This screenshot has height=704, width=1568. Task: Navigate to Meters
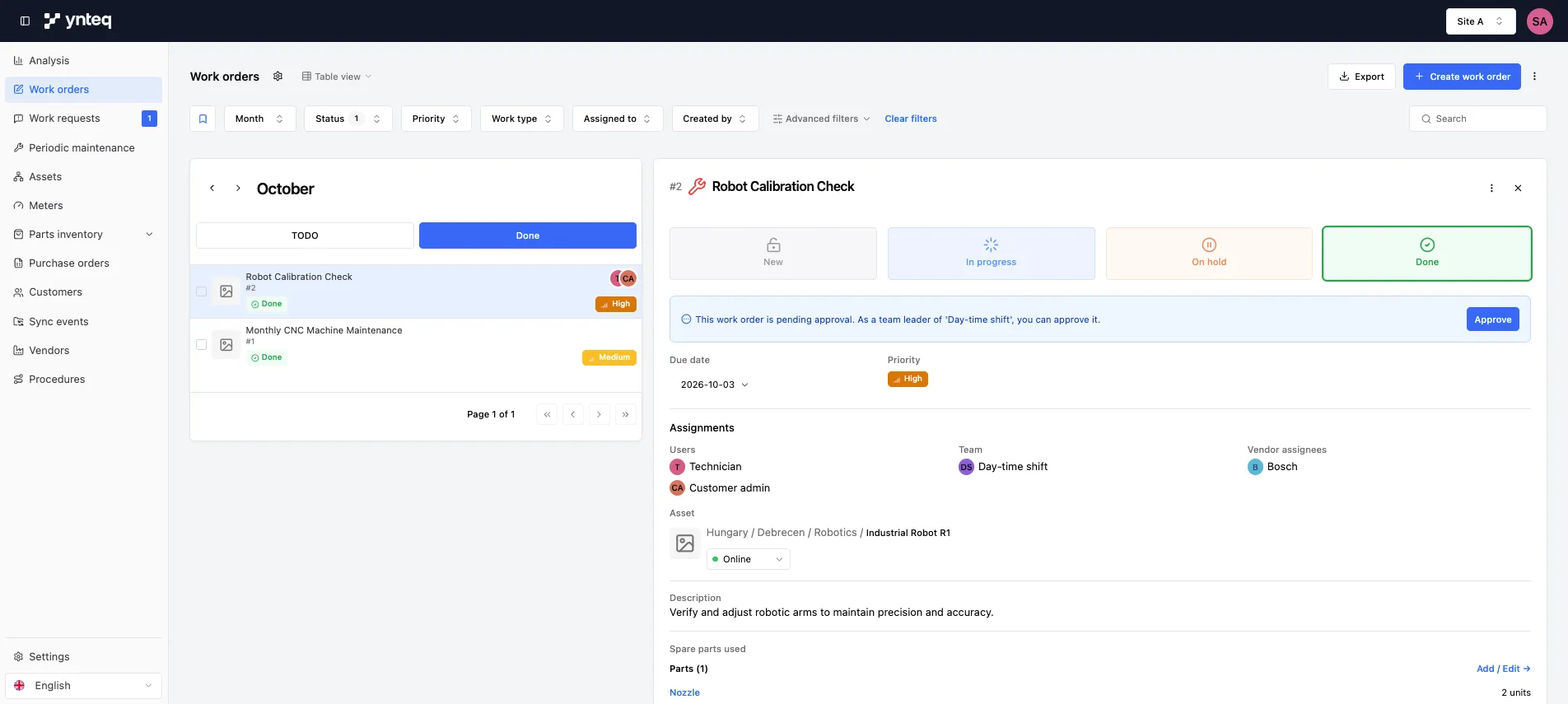pos(83,205)
